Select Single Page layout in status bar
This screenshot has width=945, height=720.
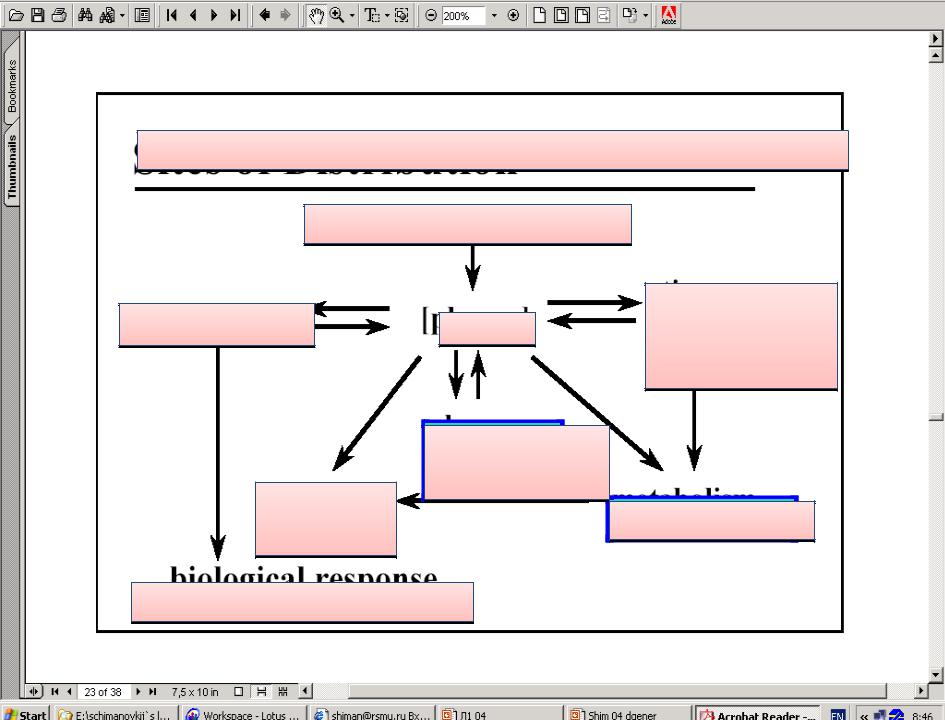point(239,692)
